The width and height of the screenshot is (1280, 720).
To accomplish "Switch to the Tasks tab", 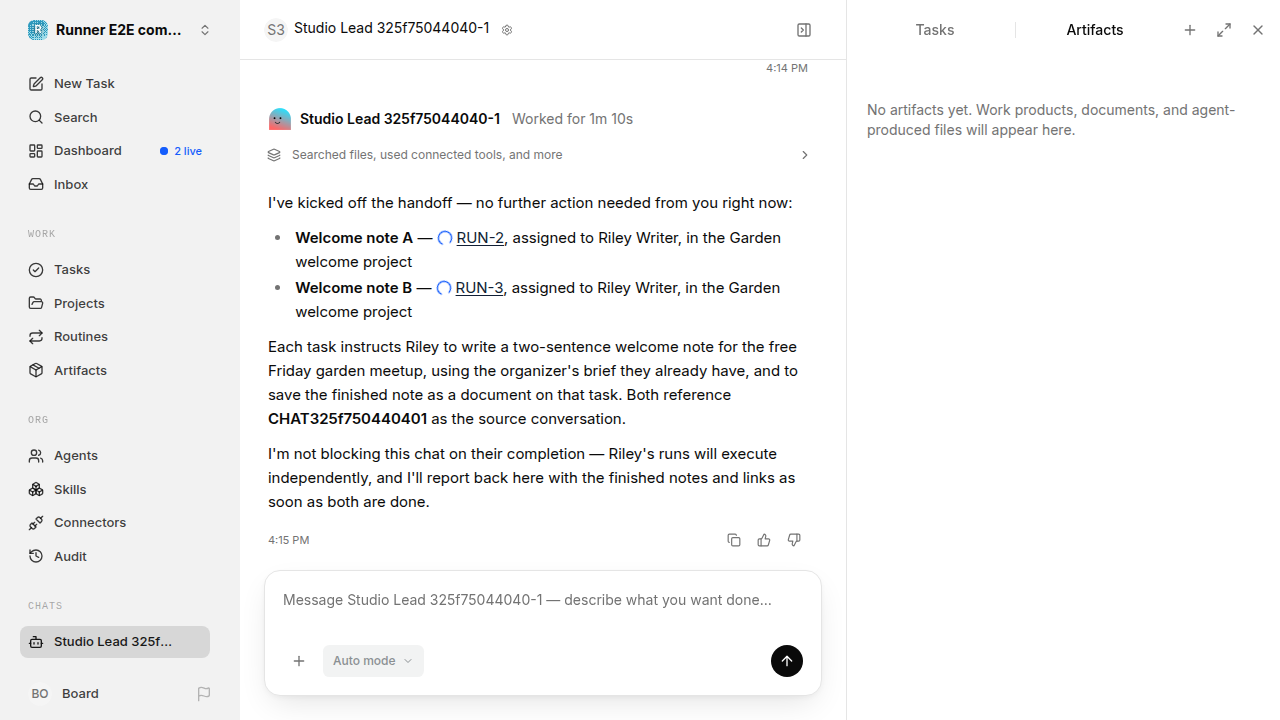I will pyautogui.click(x=935, y=30).
